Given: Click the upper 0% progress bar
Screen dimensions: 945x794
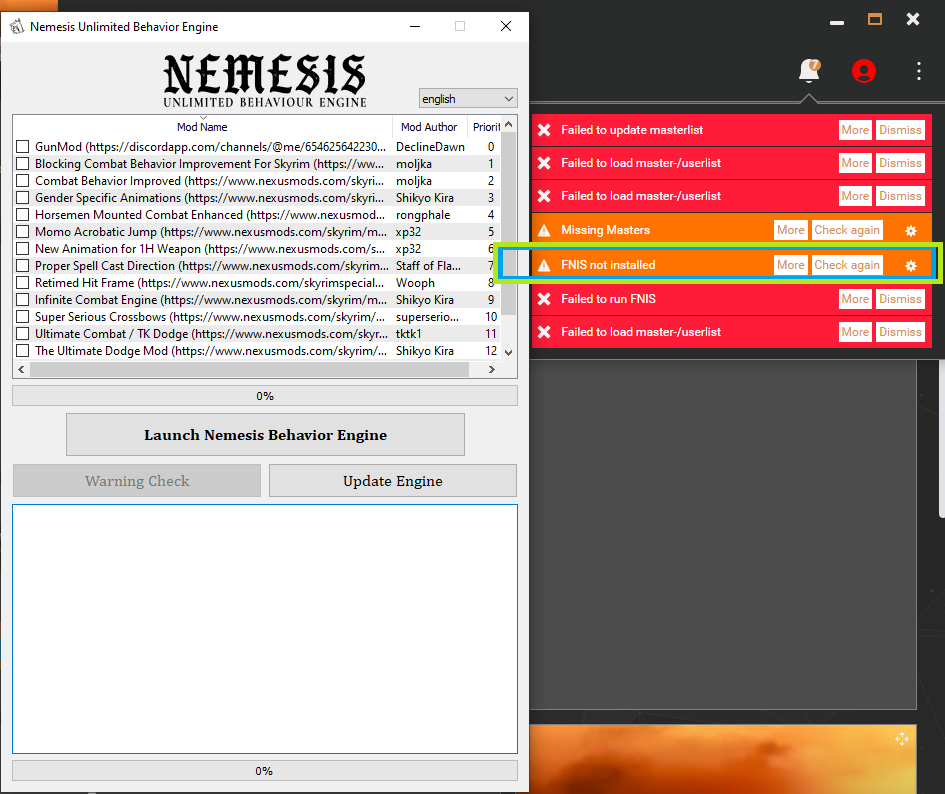Looking at the screenshot, I should [265, 396].
